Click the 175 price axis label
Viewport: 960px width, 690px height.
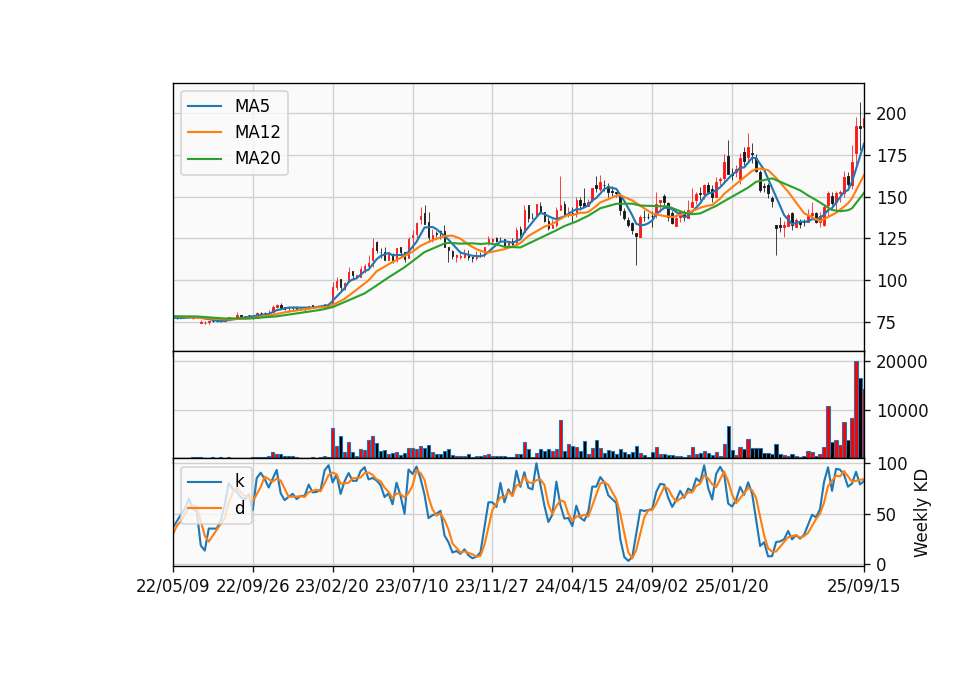click(x=891, y=156)
